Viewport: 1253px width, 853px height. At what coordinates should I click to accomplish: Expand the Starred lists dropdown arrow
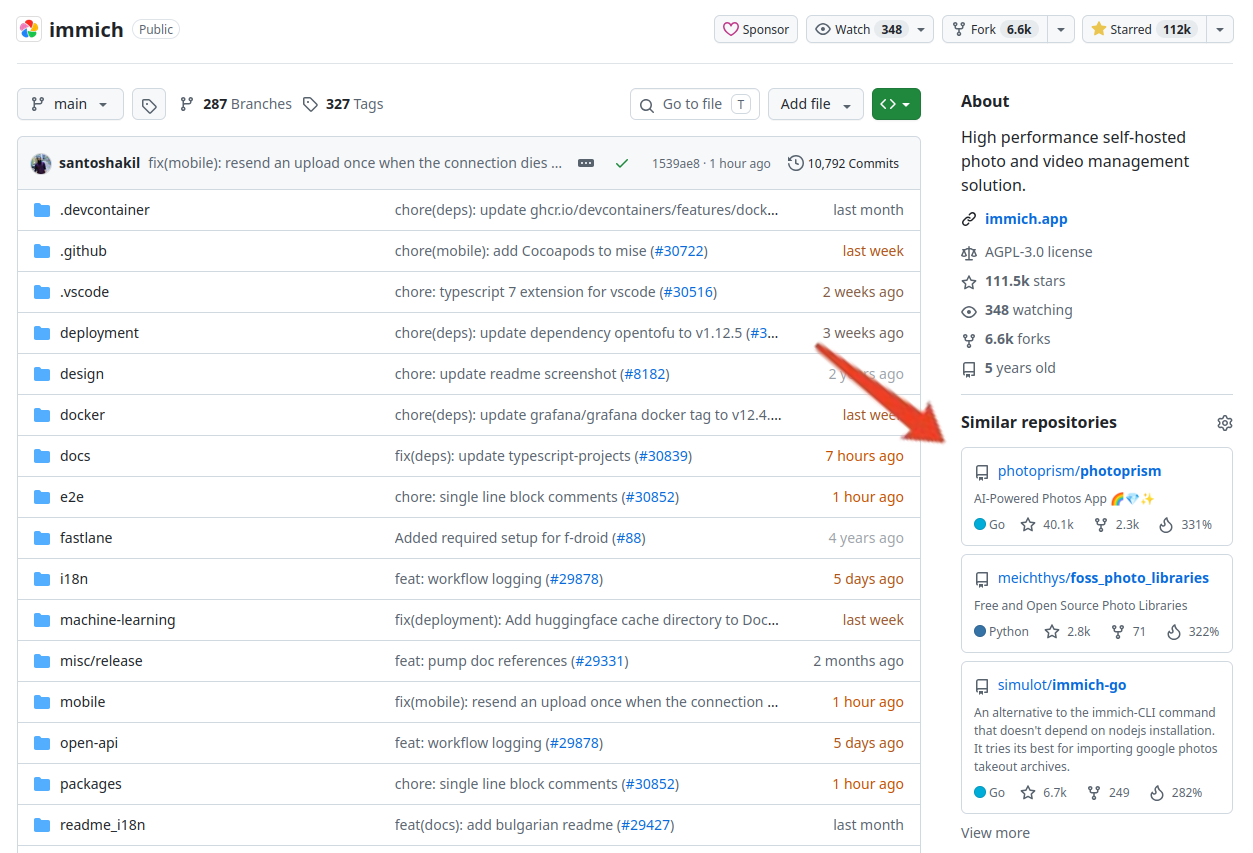(x=1219, y=29)
